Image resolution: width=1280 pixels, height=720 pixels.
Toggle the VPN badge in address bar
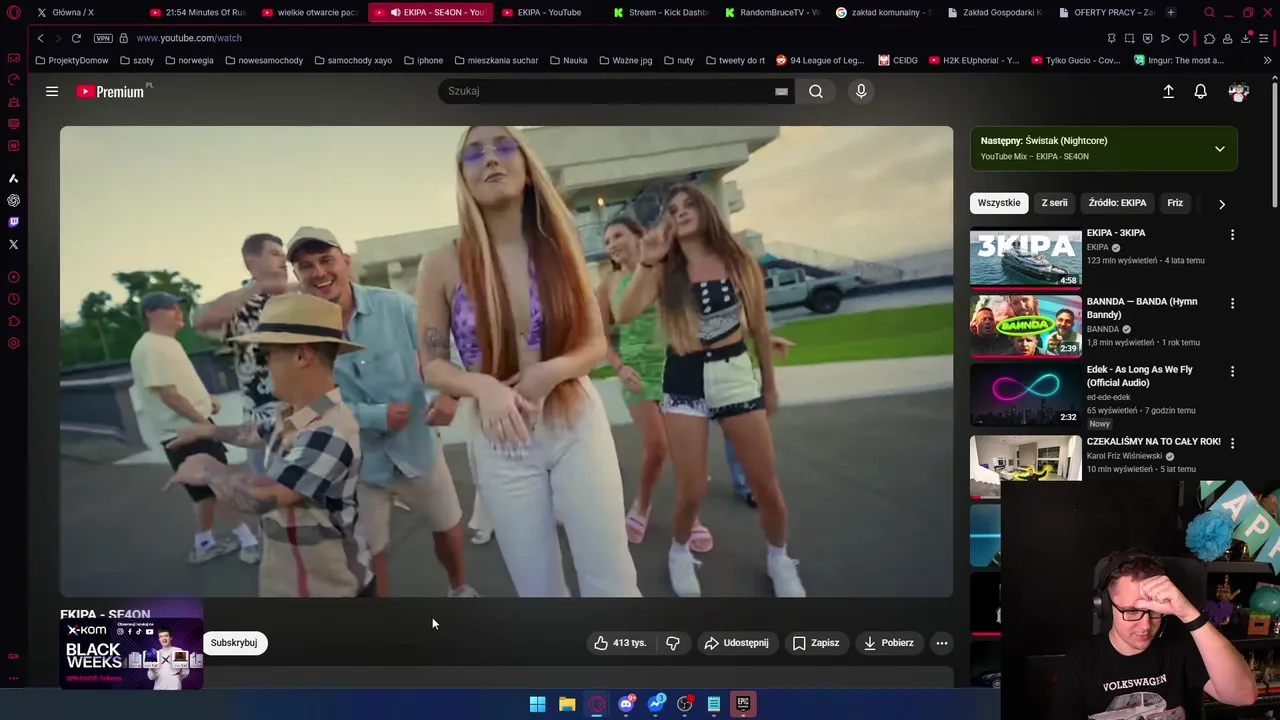103,38
